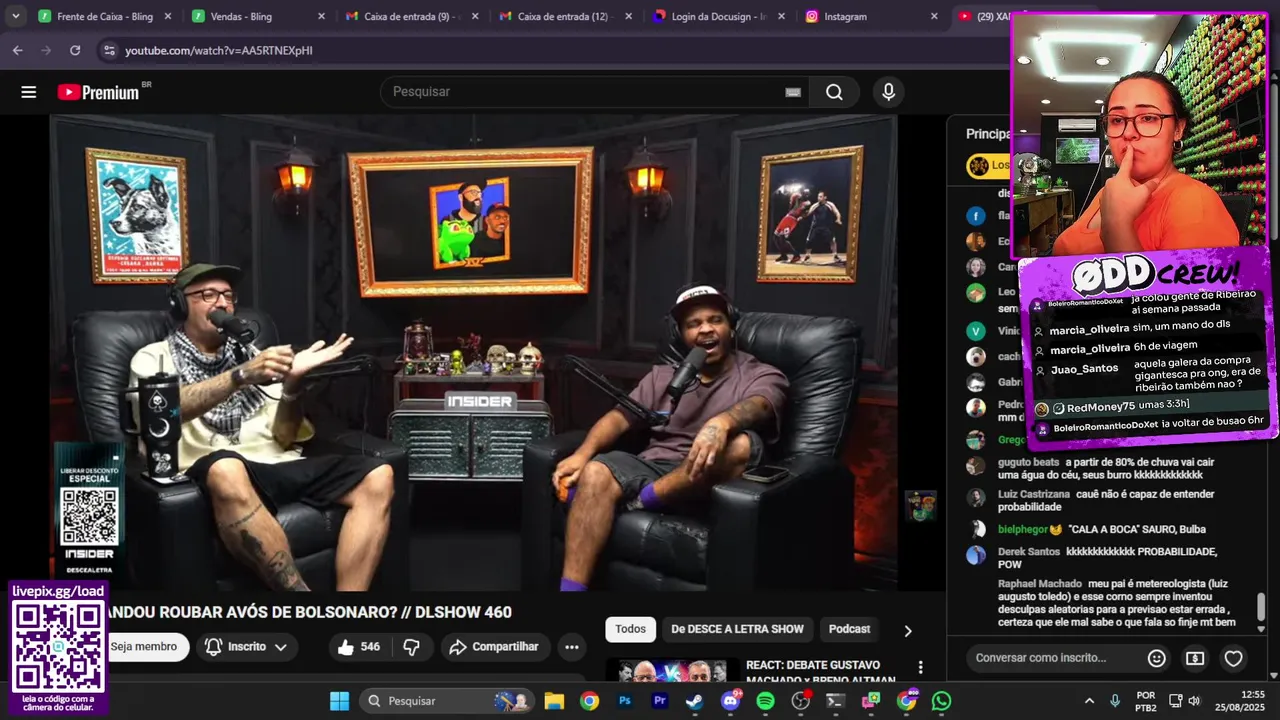Viewport: 1280px width, 720px height.
Task: Open Premiere Pro from the taskbar
Action: [x=660, y=701]
